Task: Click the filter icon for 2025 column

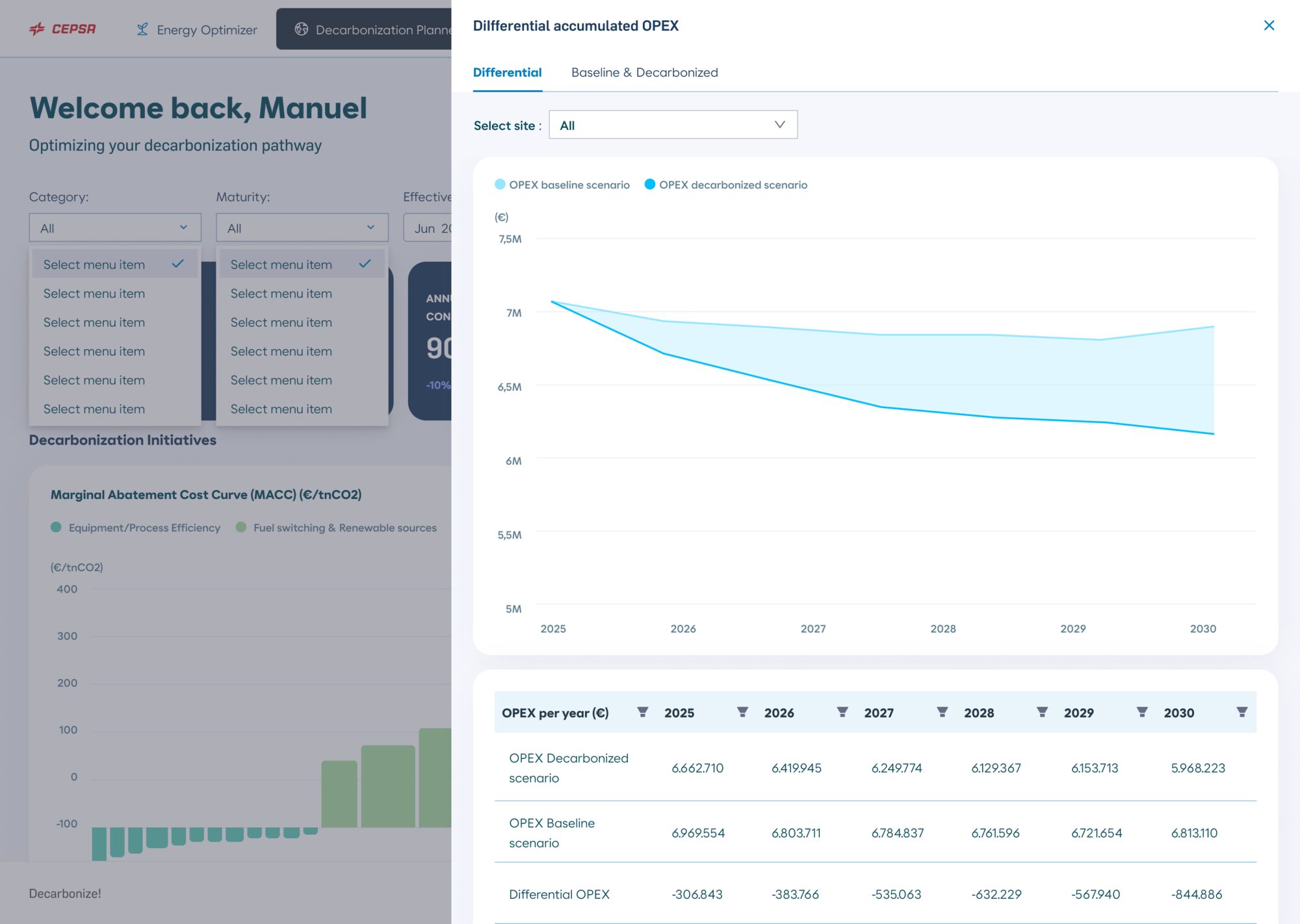Action: point(742,712)
